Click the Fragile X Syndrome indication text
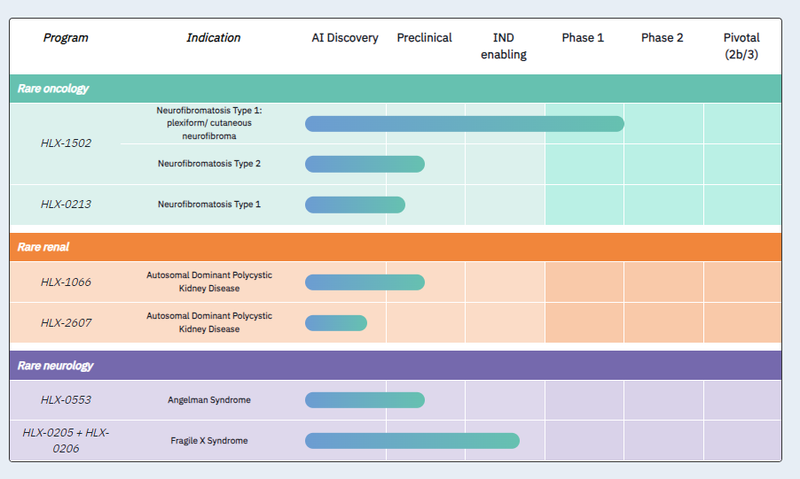Image resolution: width=800 pixels, height=479 pixels. (x=208, y=440)
